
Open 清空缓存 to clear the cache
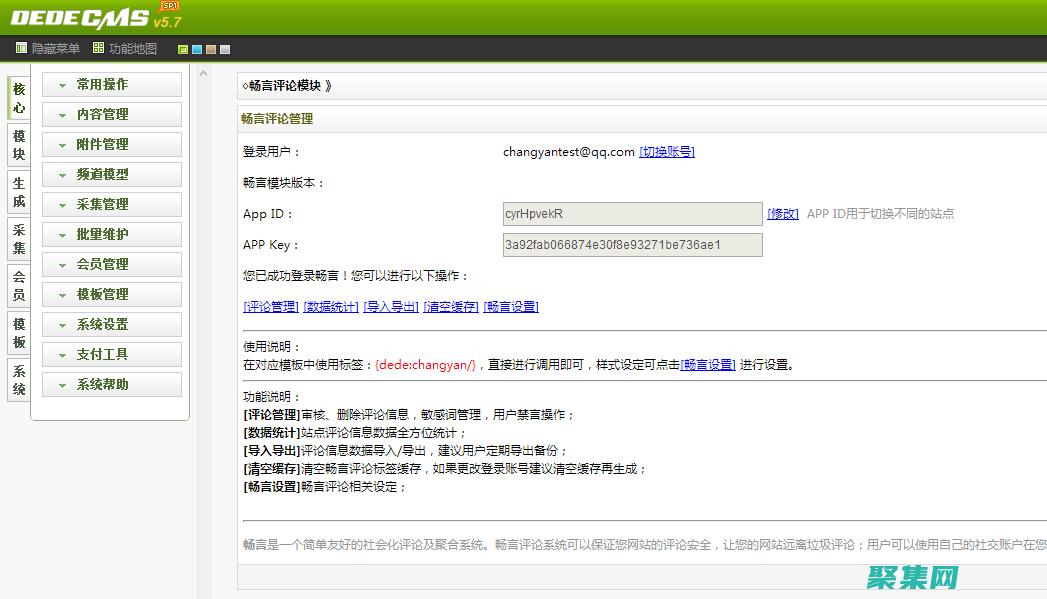[451, 307]
